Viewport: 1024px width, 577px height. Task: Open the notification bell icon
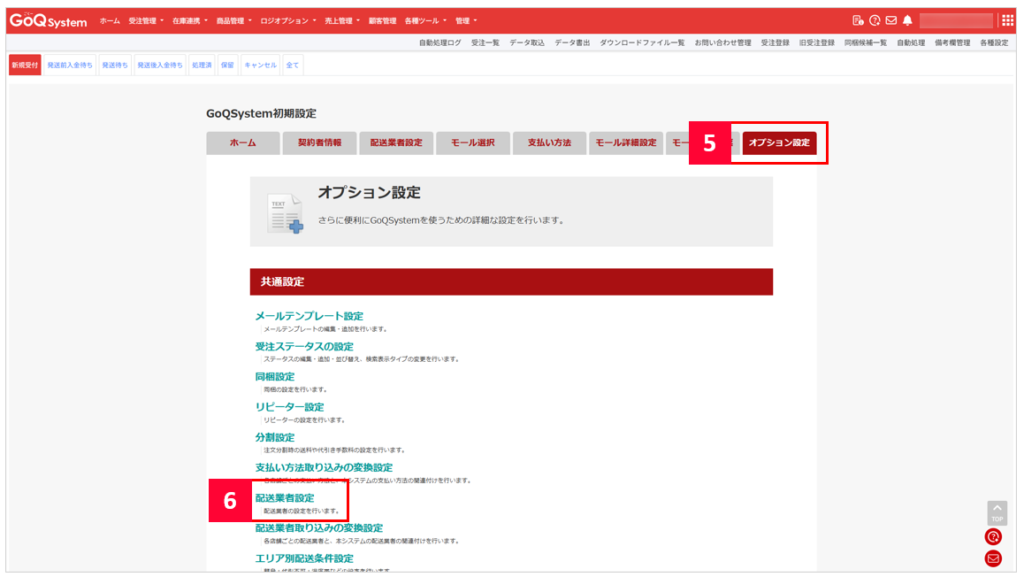pos(907,21)
